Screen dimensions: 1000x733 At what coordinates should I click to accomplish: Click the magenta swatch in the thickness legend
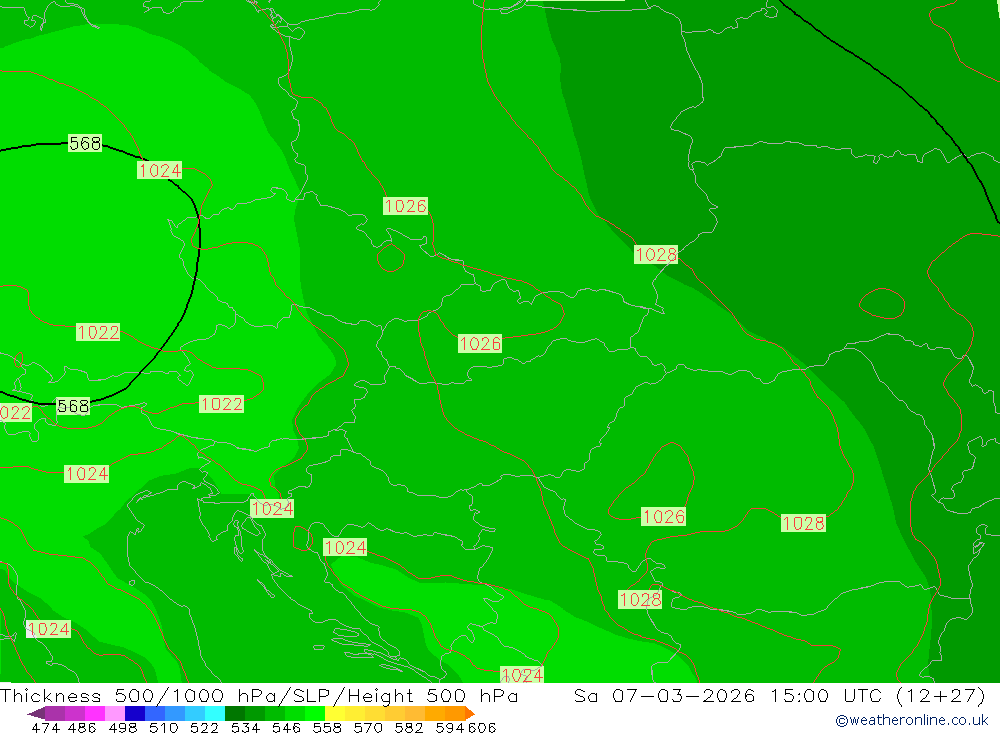(95, 713)
